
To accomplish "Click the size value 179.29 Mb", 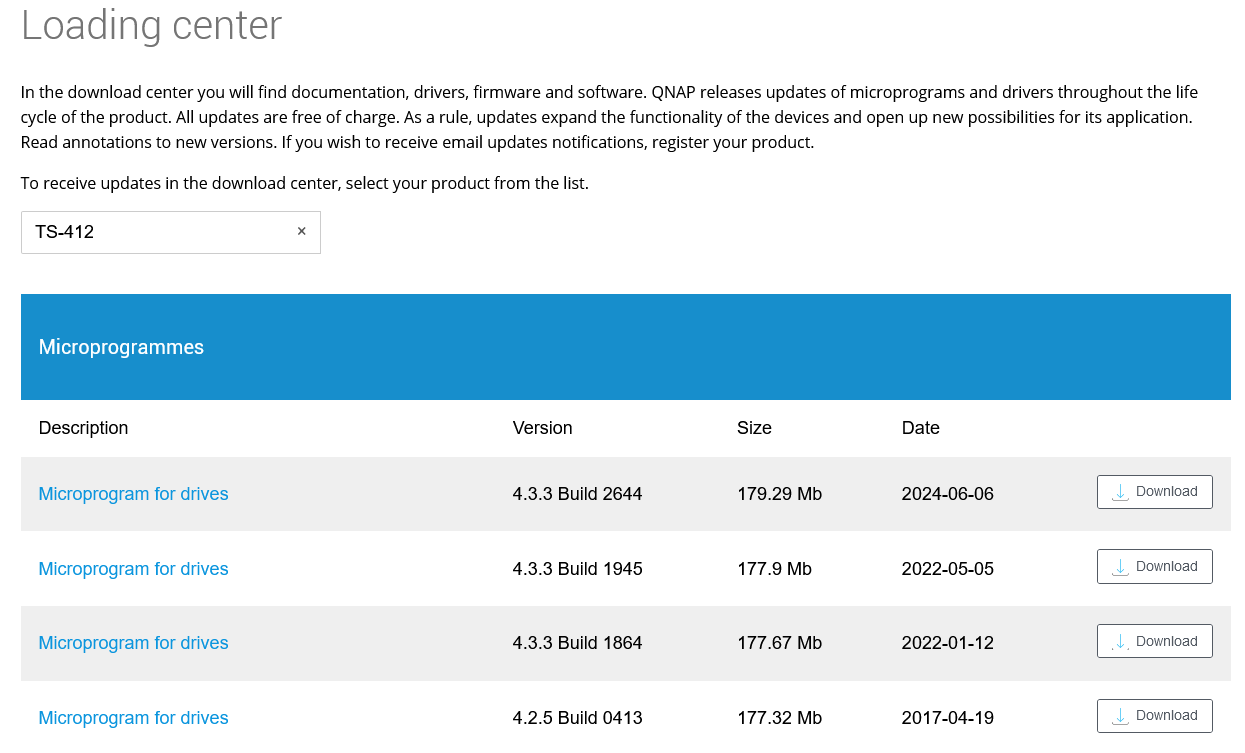I will (x=779, y=494).
